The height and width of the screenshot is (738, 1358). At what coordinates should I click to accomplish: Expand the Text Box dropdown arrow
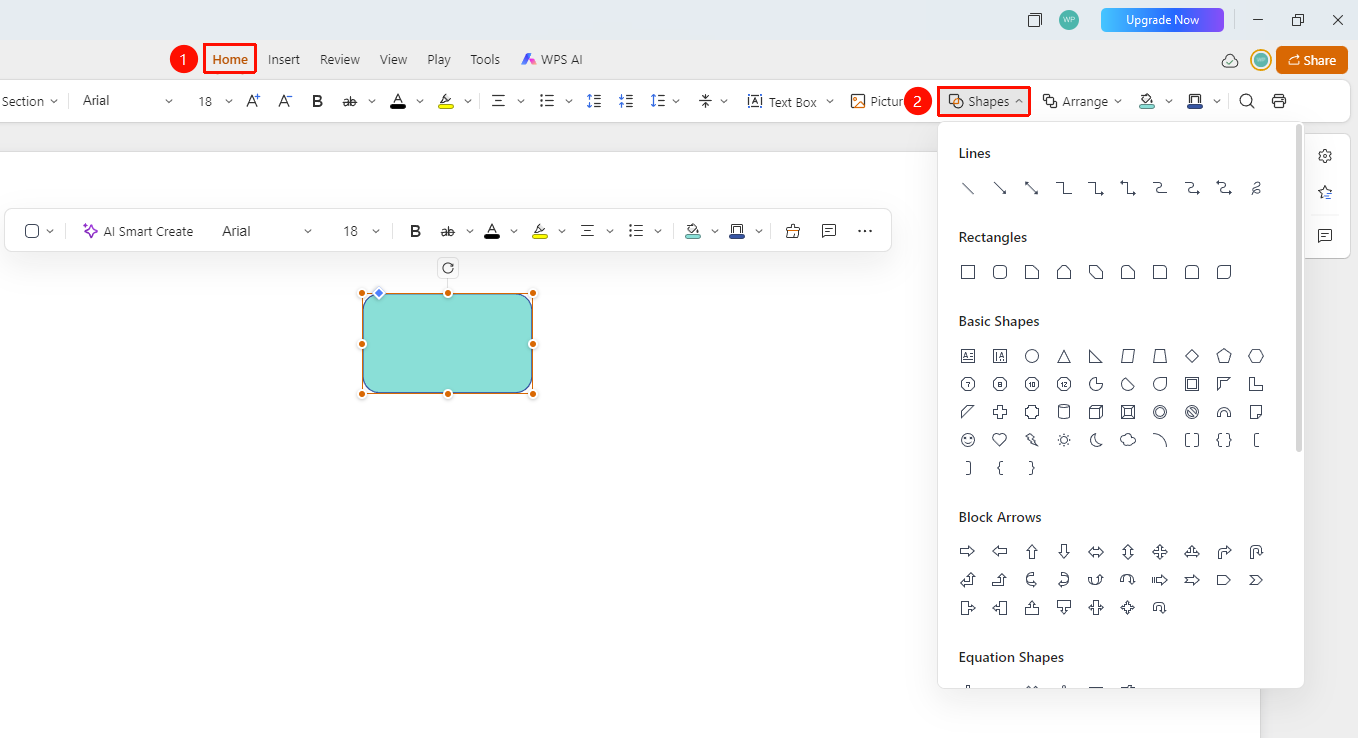[829, 101]
